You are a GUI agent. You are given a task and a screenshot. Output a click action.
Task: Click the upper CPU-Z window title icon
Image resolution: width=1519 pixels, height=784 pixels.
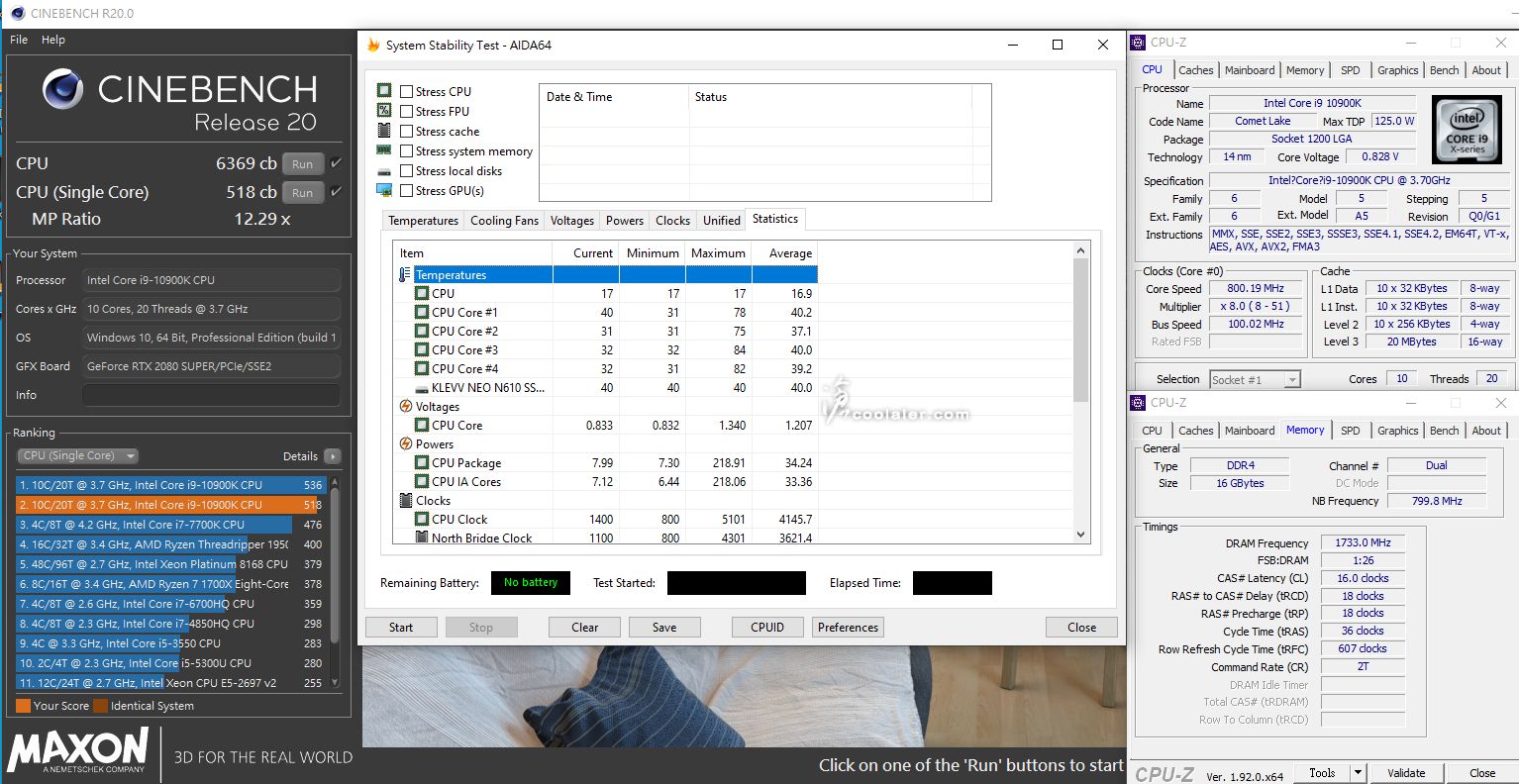[x=1139, y=43]
